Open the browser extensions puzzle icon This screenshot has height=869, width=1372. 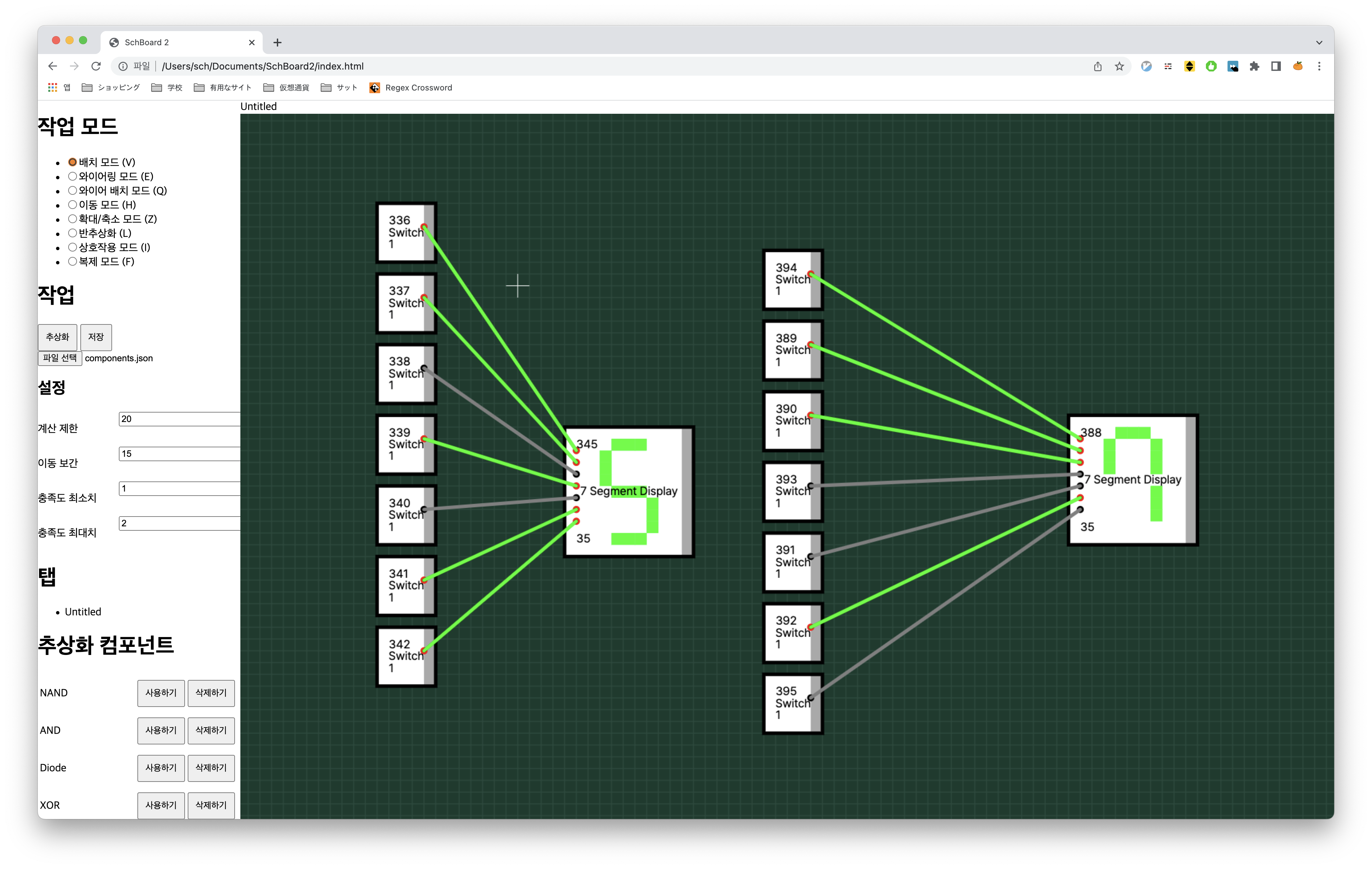pos(1254,66)
